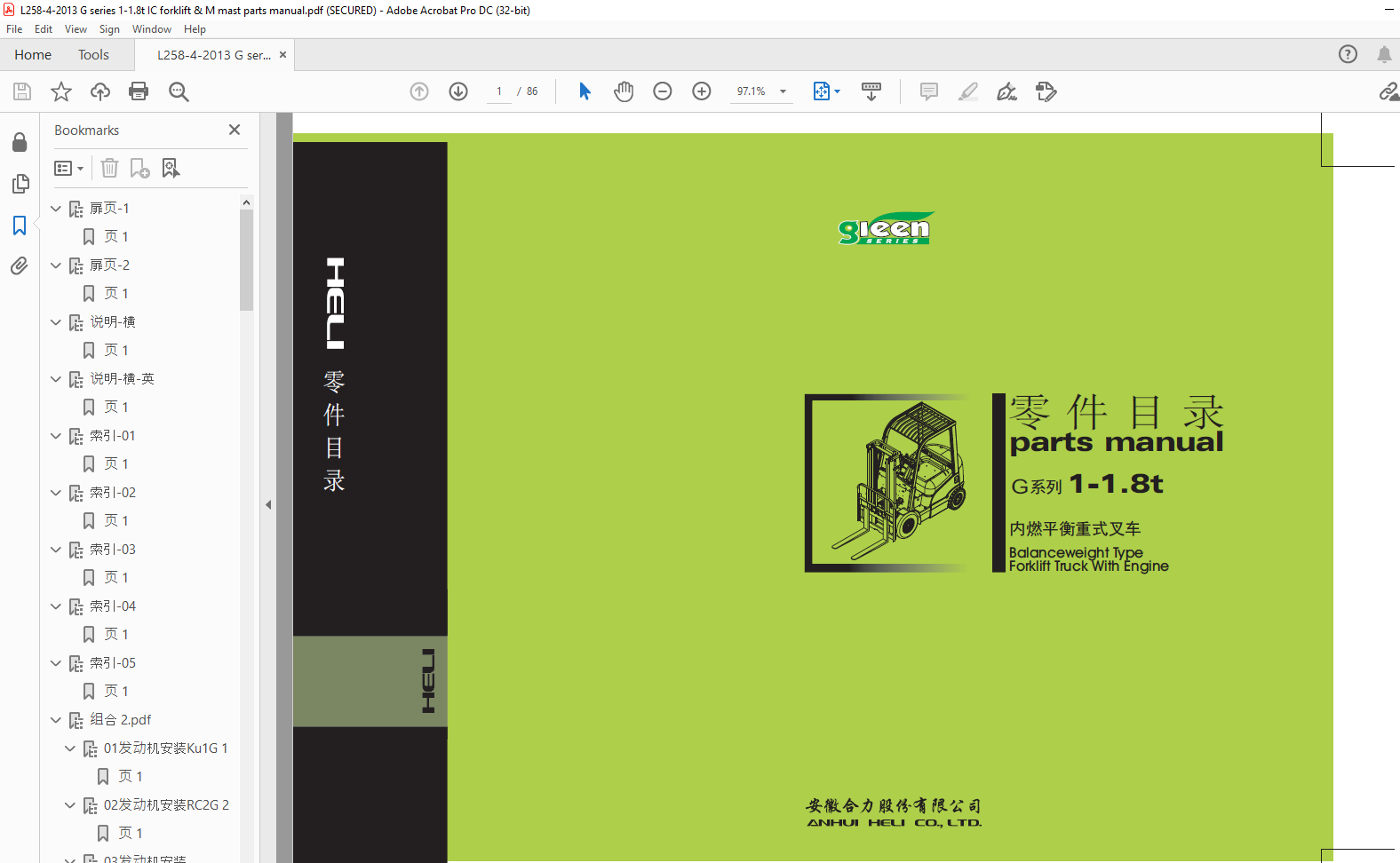Open the notifications bell

(x=1384, y=54)
